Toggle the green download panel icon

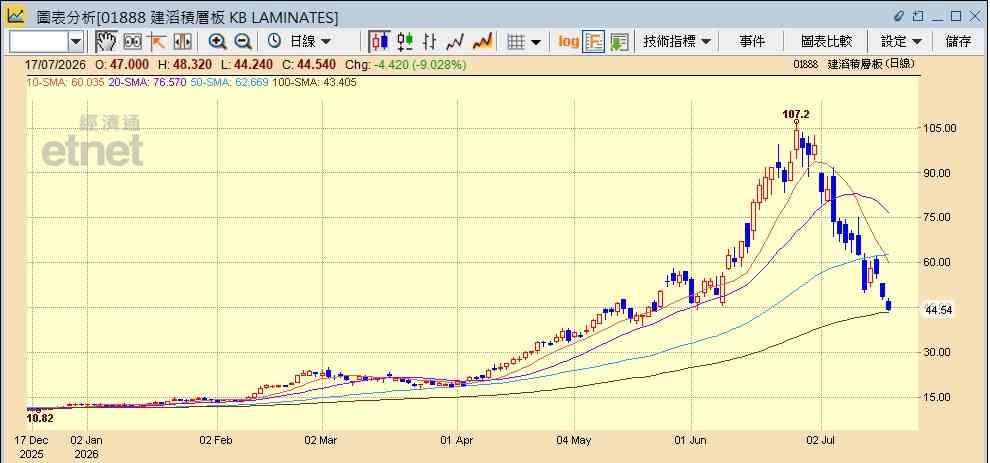[619, 42]
